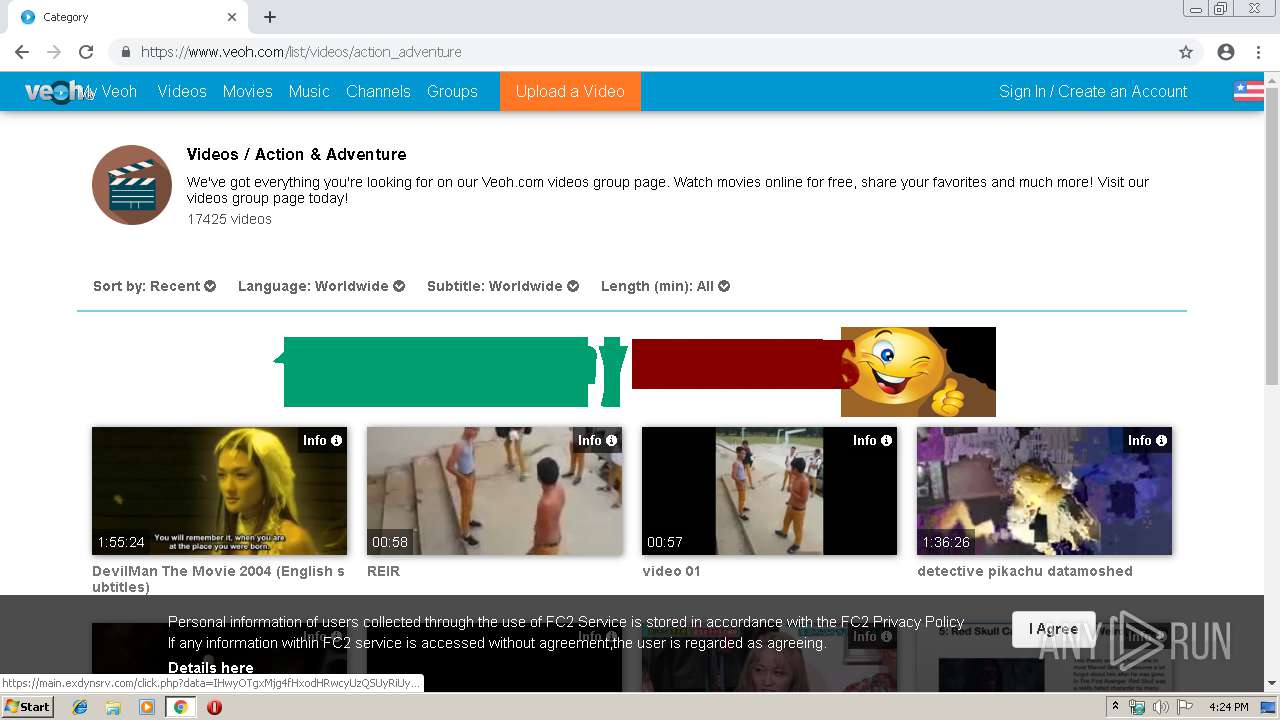
Task: Open Windows Explorer from the taskbar
Action: click(113, 707)
